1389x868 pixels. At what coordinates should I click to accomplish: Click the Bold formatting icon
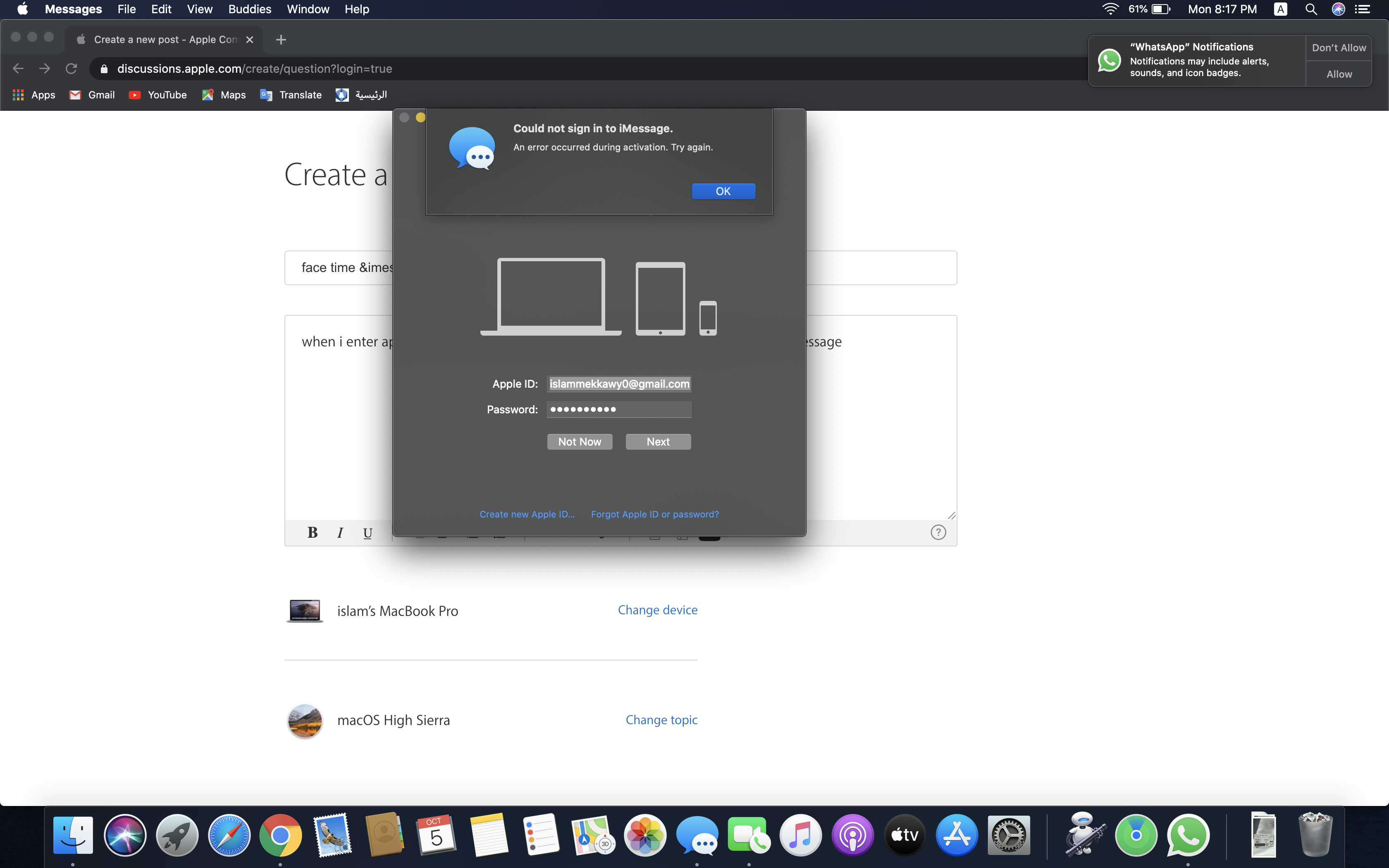coord(312,533)
